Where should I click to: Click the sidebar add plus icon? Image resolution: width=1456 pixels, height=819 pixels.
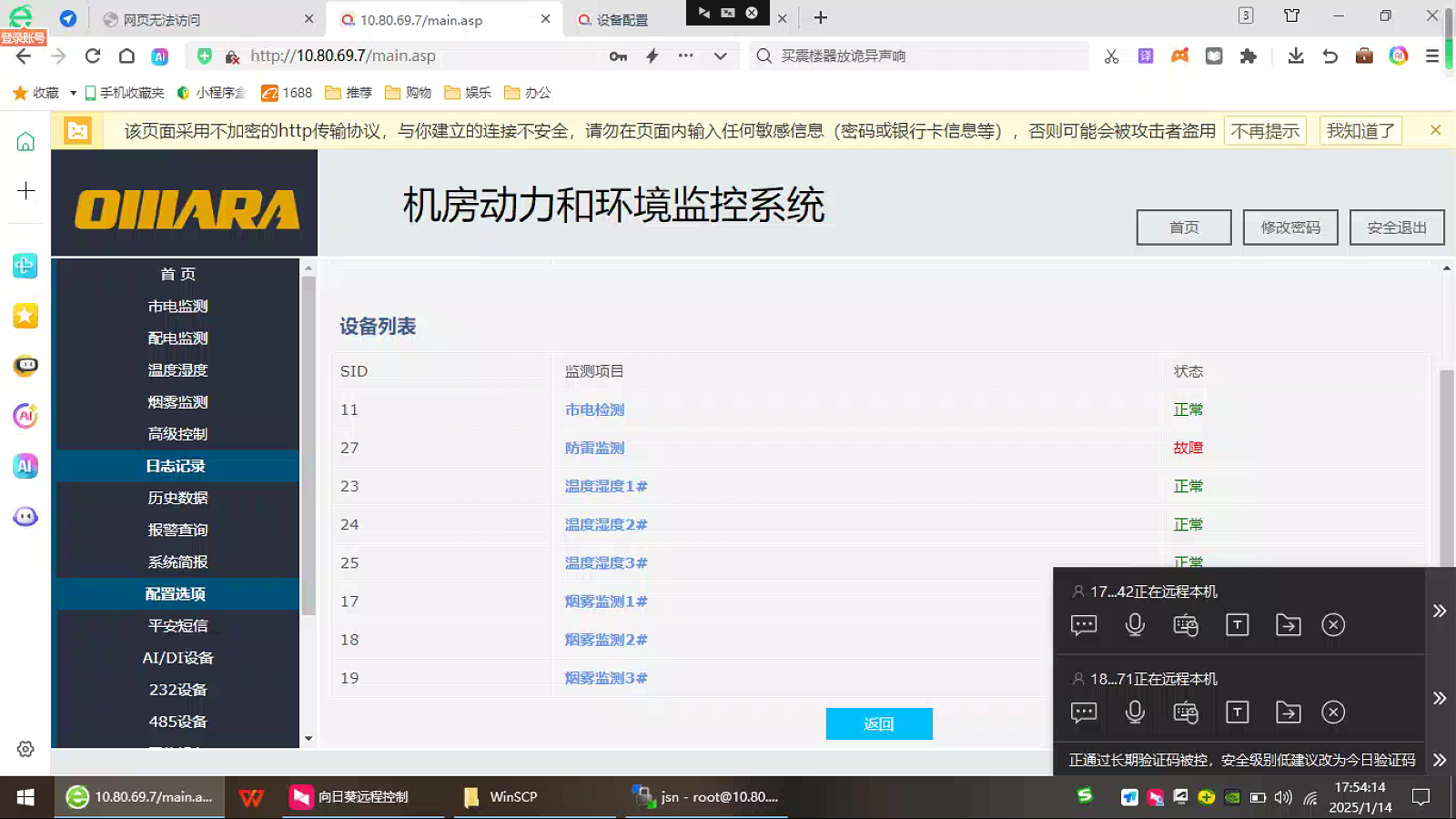[25, 190]
